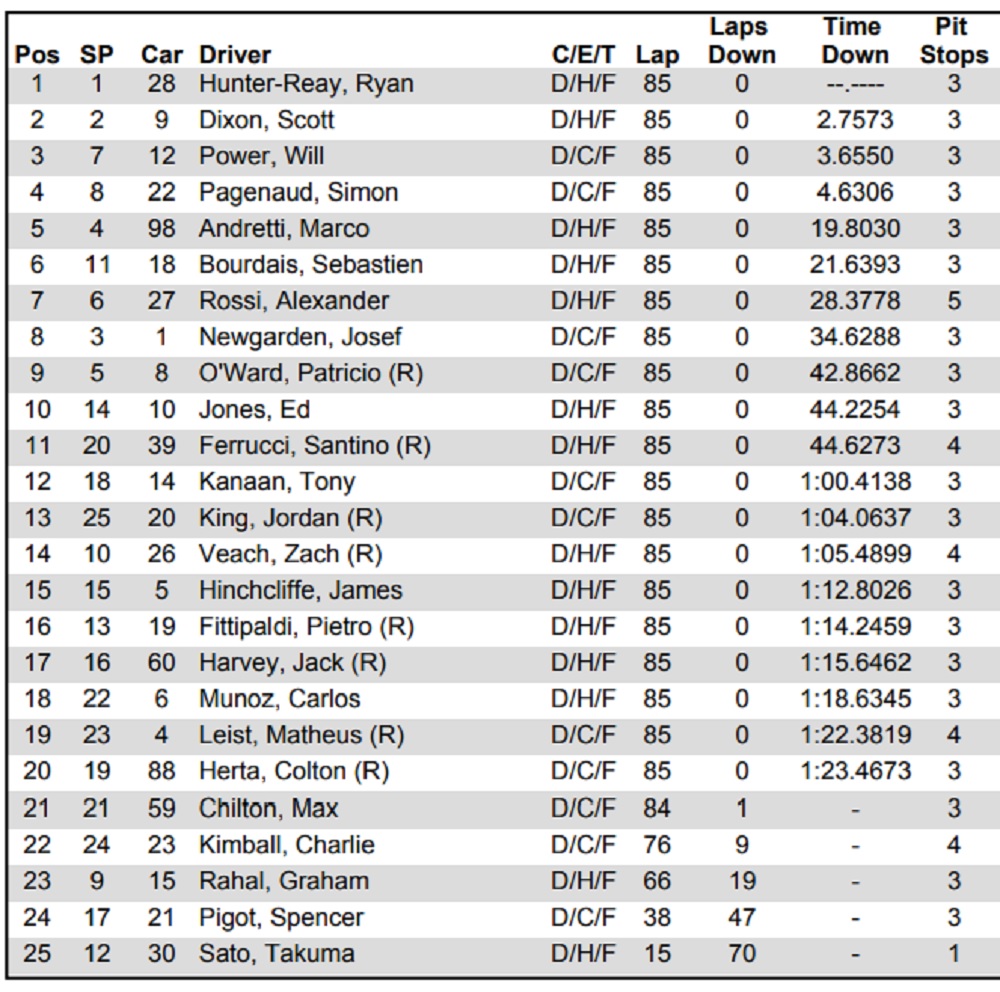
Task: Select the 1:23.4673 time down cell
Action: (x=855, y=772)
